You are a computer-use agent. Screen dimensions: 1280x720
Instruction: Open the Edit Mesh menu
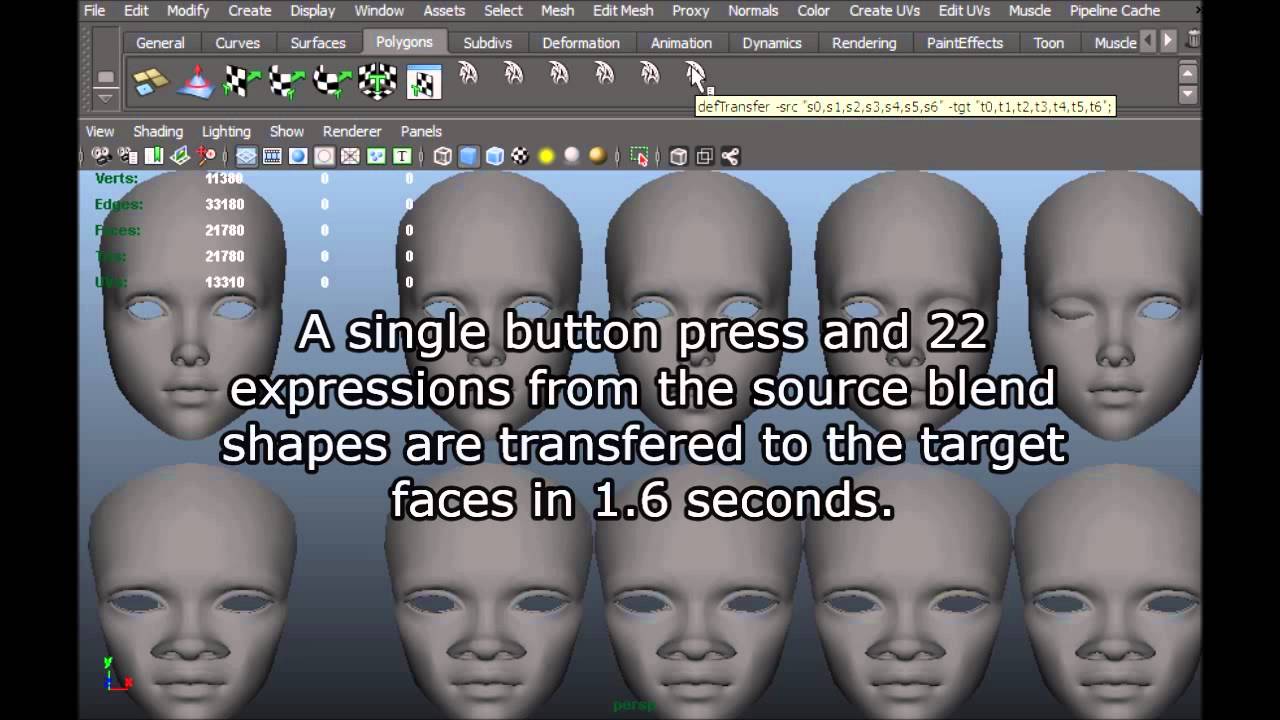623,10
